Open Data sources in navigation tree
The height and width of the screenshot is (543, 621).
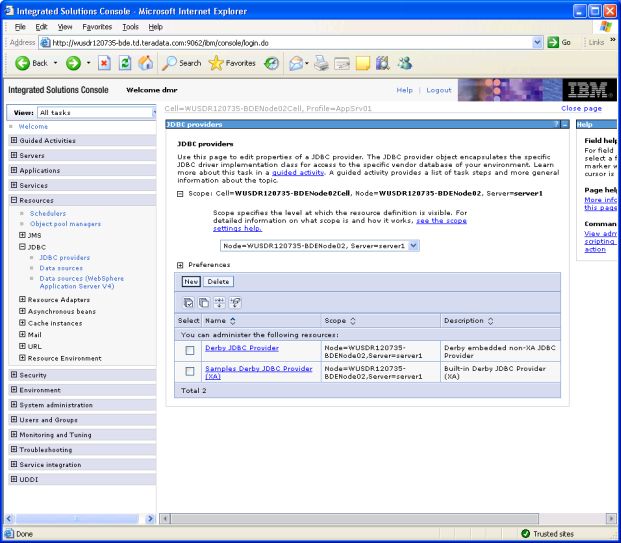pyautogui.click(x=61, y=268)
